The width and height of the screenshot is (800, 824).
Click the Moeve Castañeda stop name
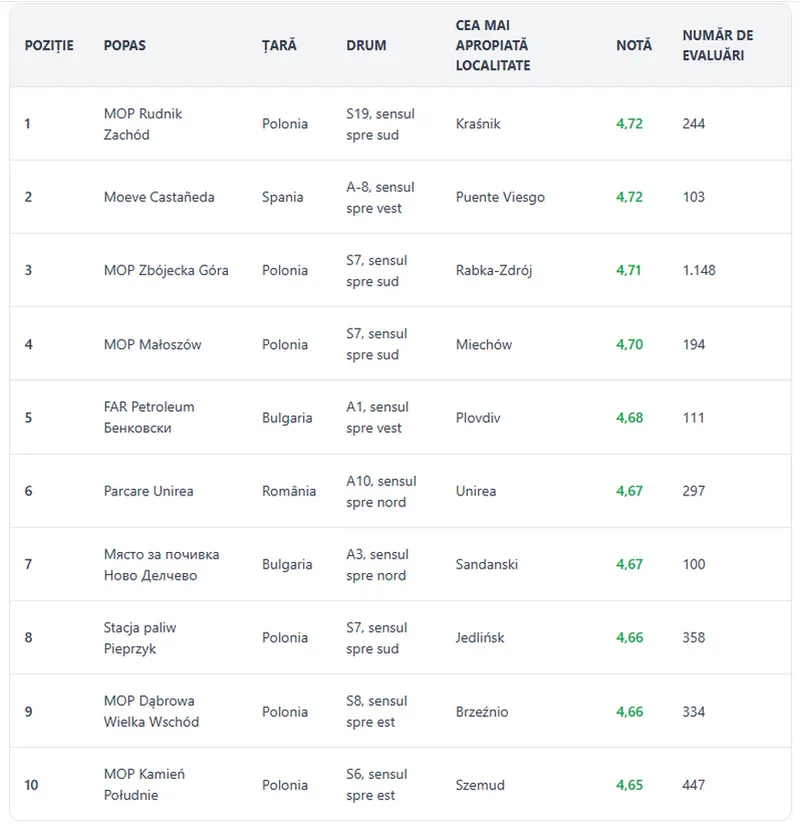pyautogui.click(x=159, y=197)
